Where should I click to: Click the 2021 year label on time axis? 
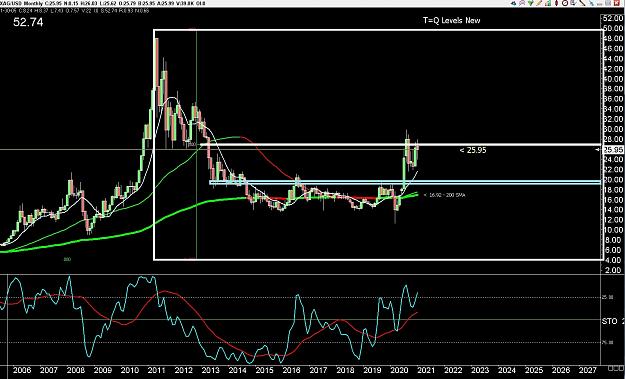426,370
